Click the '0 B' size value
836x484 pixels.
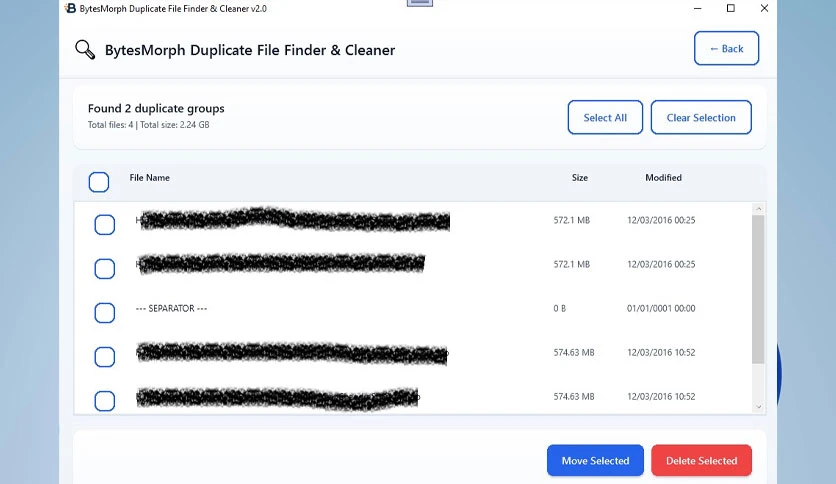tap(559, 308)
